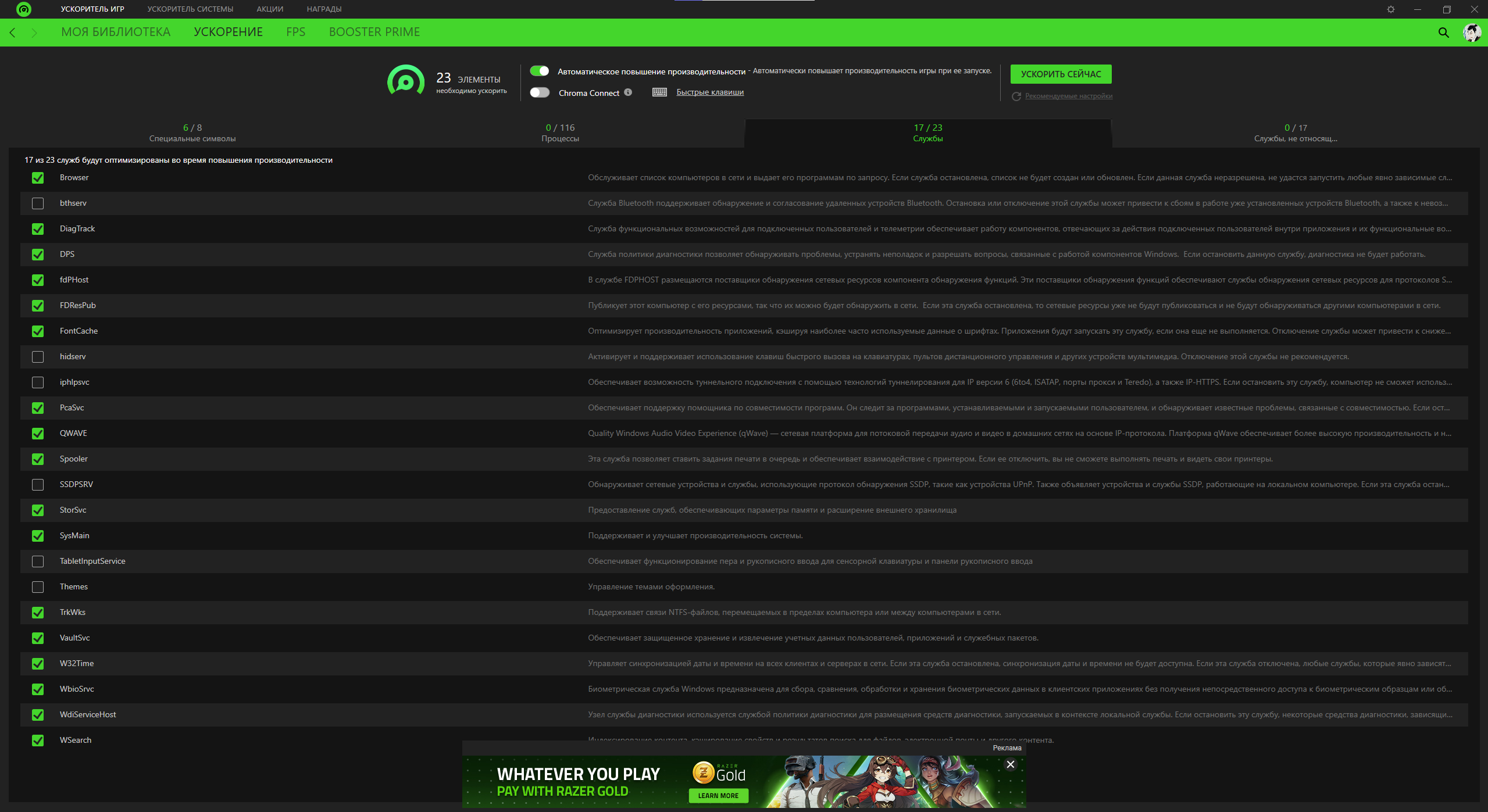Check the Themes service checkbox
1488x812 pixels.
click(x=38, y=587)
